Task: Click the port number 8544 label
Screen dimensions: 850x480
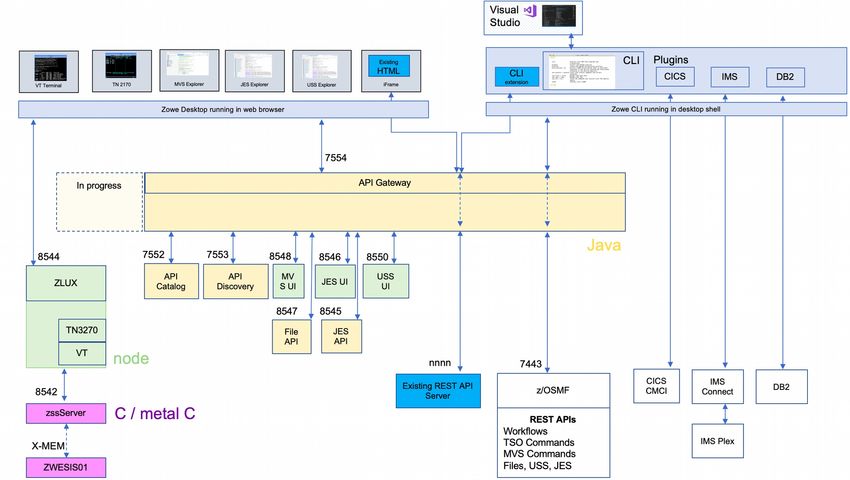Action: tap(48, 257)
